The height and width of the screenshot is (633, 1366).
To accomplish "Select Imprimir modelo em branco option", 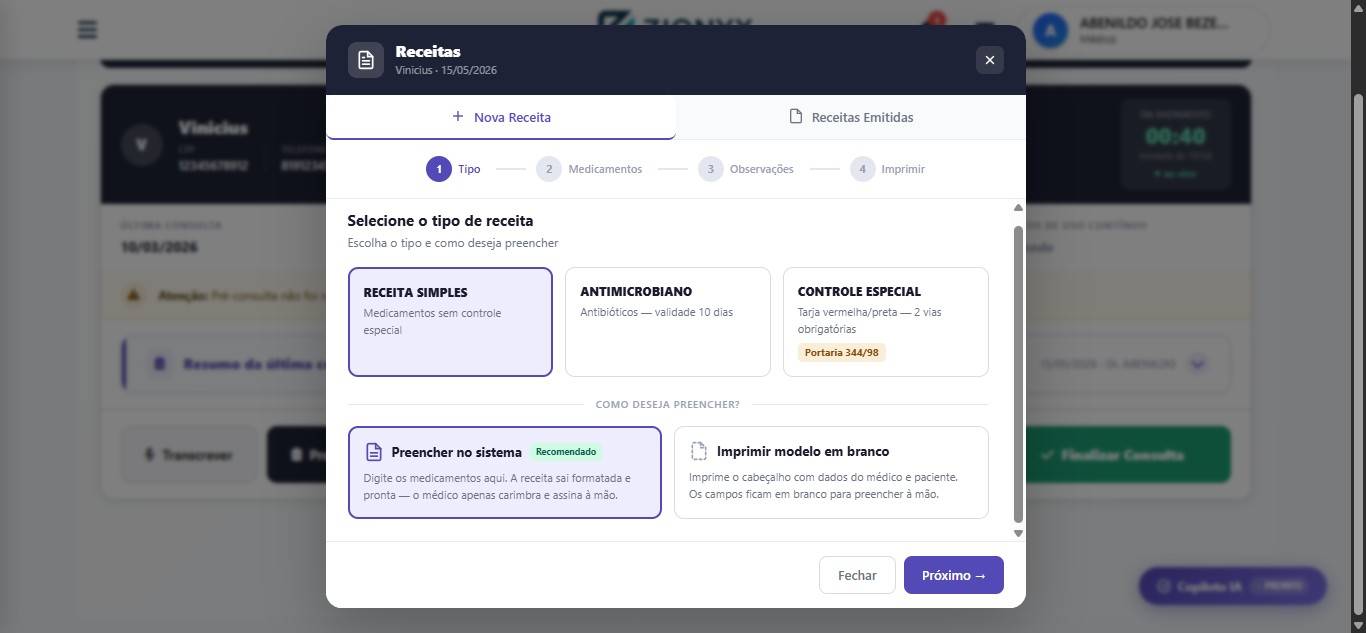I will 831,472.
